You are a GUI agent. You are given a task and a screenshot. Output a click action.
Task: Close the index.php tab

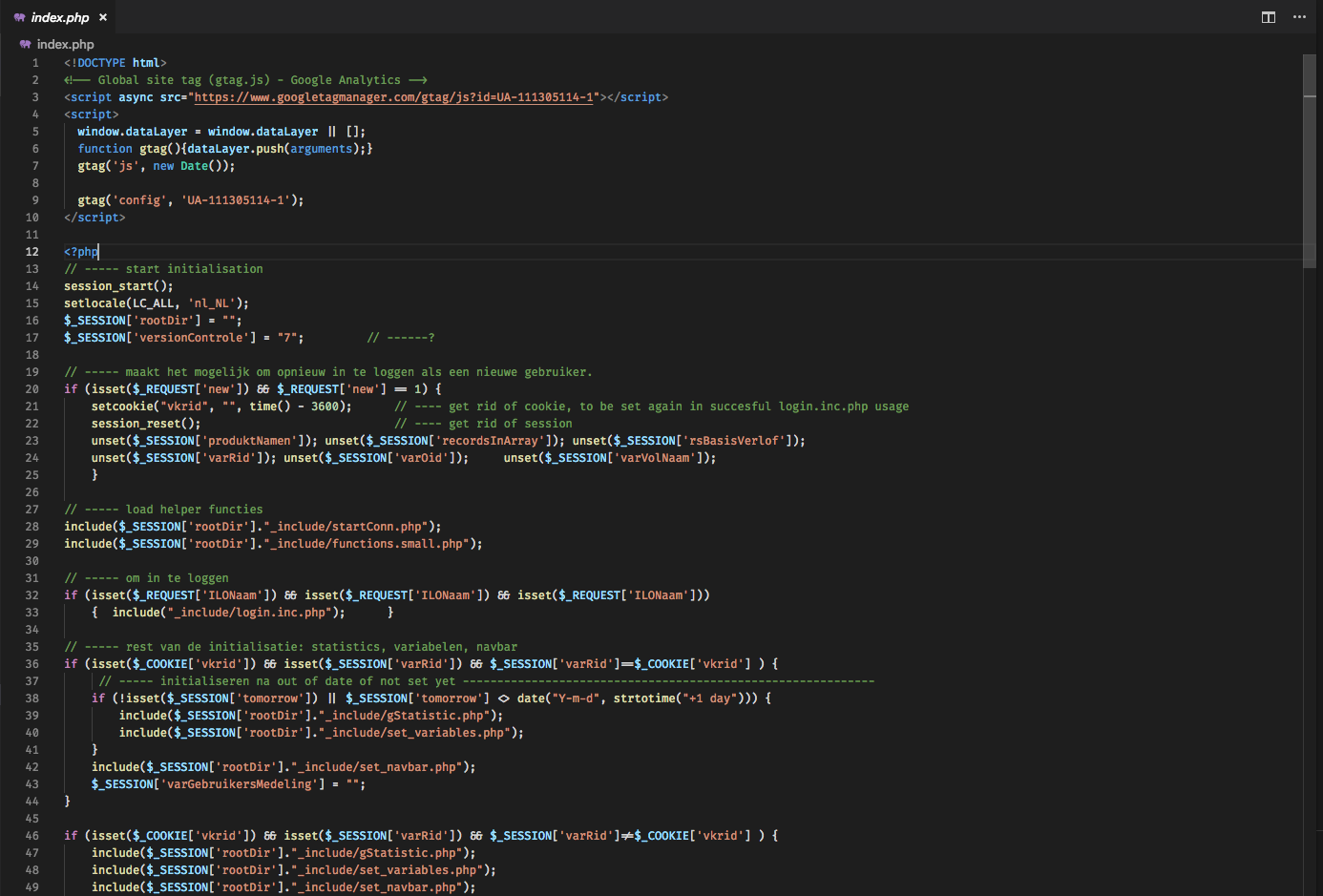(x=103, y=17)
